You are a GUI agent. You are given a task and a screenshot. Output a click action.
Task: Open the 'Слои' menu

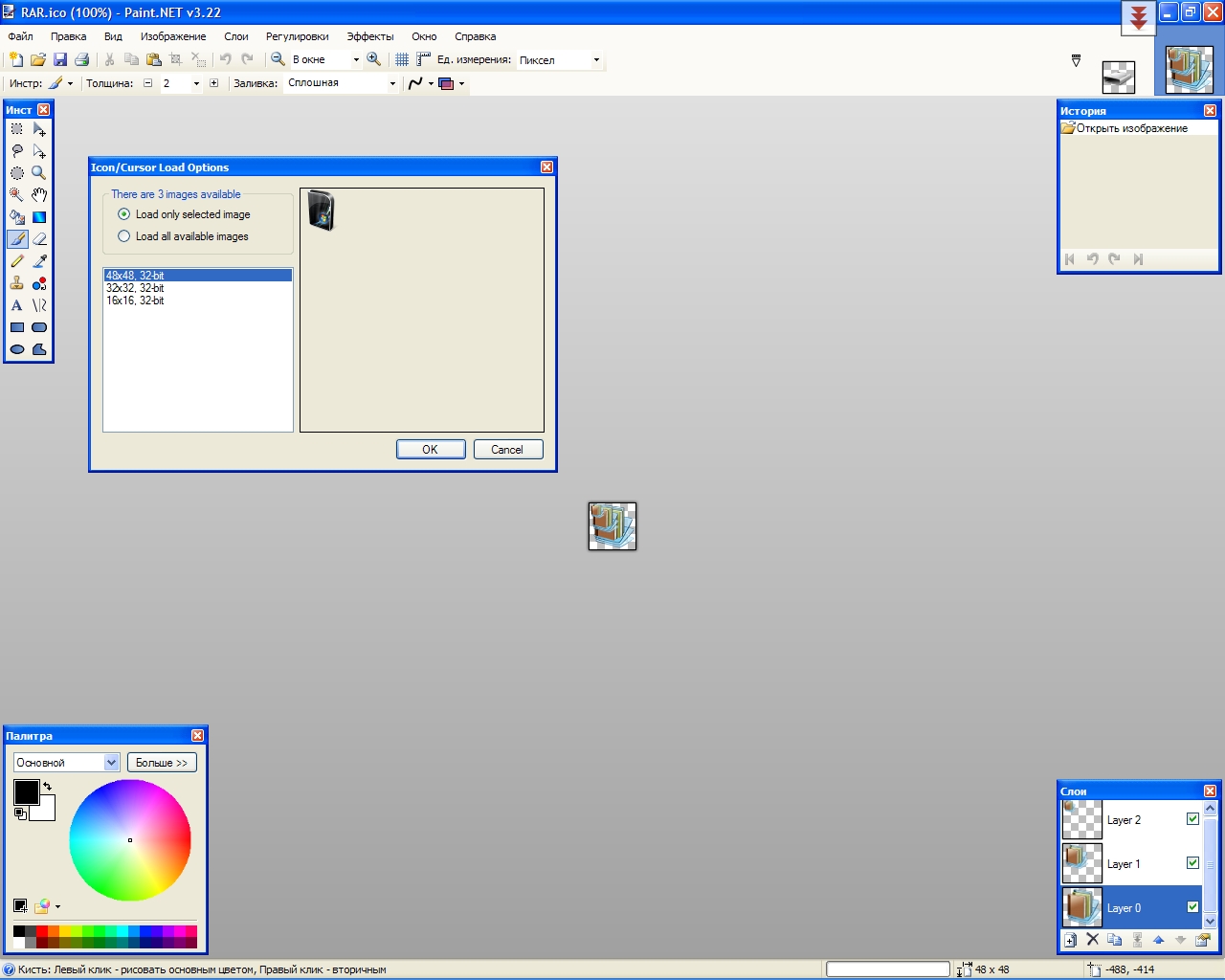click(x=236, y=36)
